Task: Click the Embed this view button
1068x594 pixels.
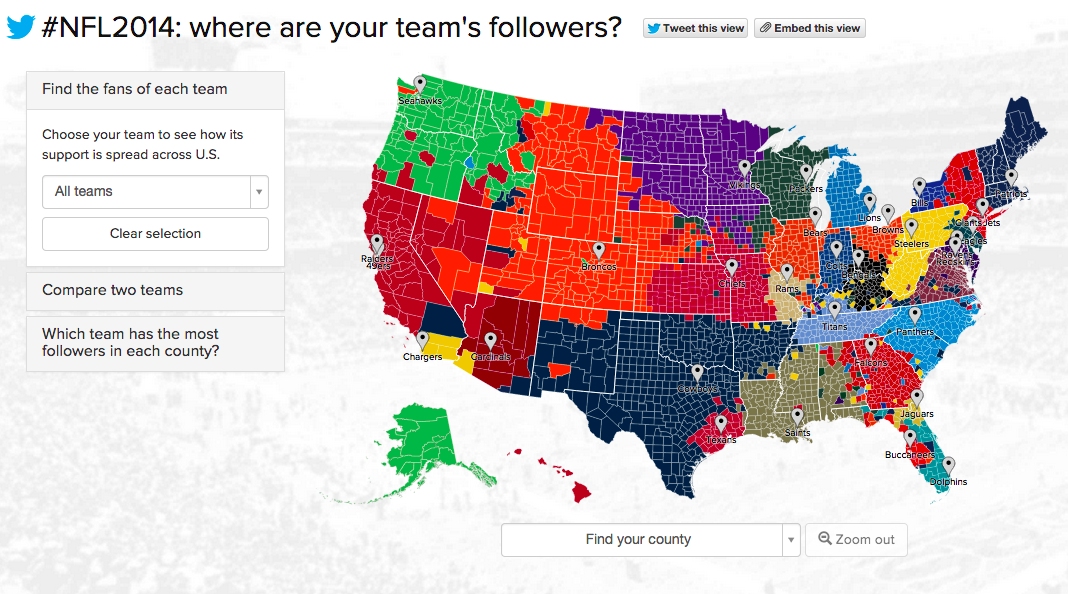Action: coord(810,28)
